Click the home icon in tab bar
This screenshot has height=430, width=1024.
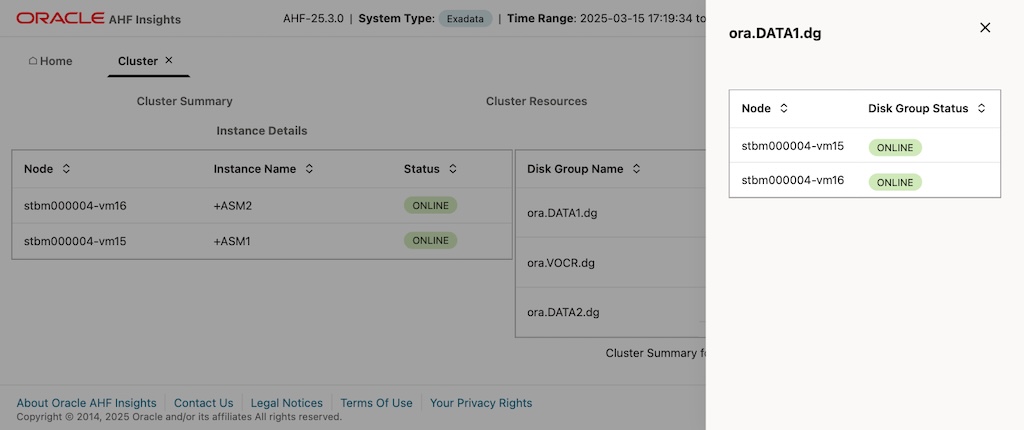33,61
